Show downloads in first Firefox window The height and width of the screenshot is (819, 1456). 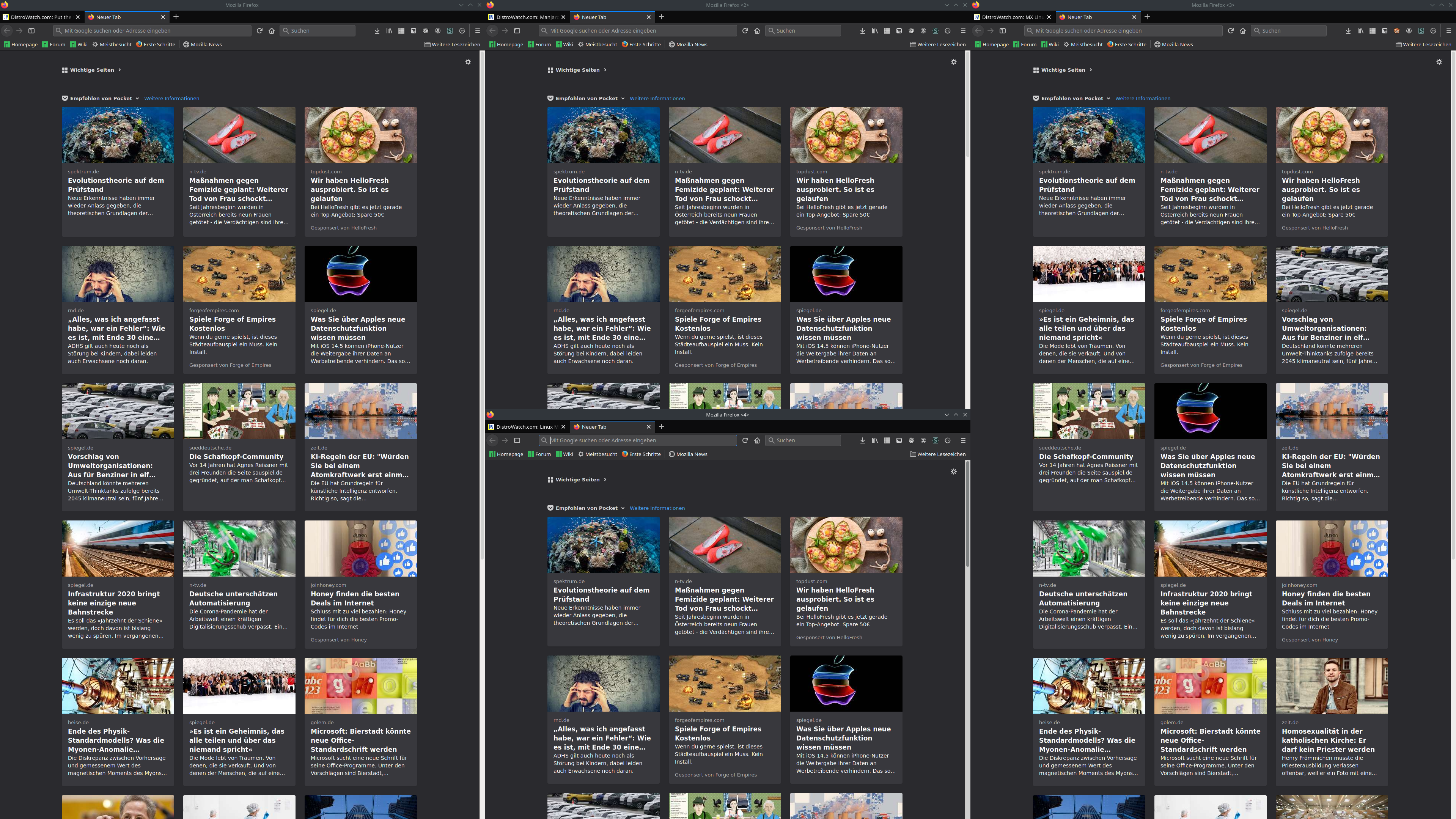point(377,30)
